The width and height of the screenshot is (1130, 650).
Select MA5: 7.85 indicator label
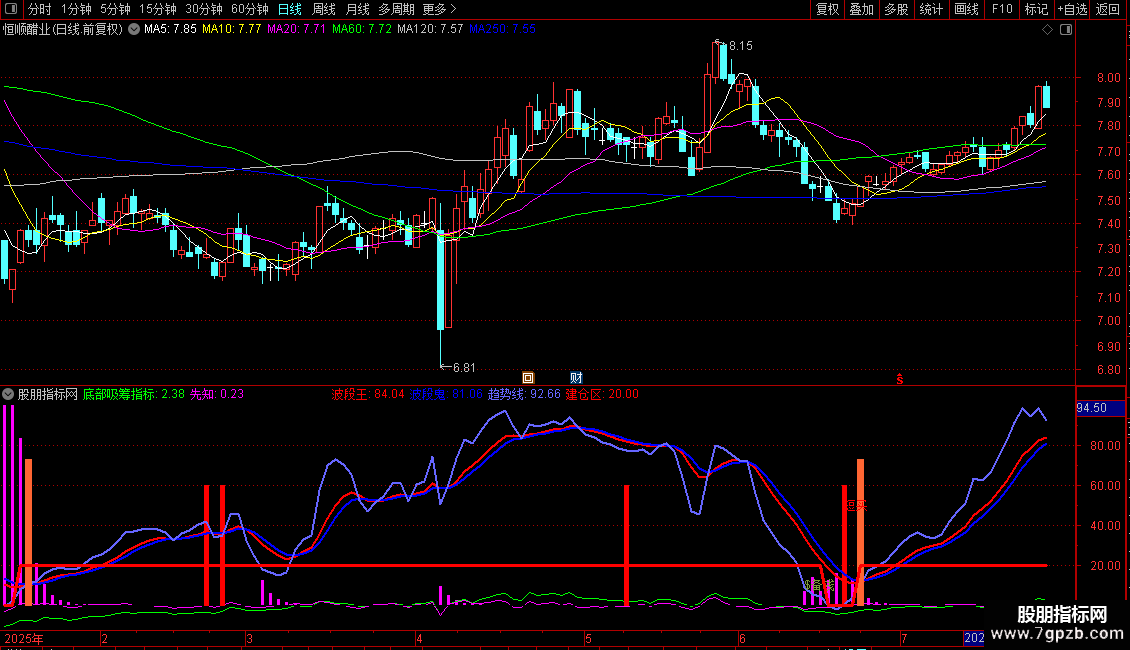coord(170,29)
